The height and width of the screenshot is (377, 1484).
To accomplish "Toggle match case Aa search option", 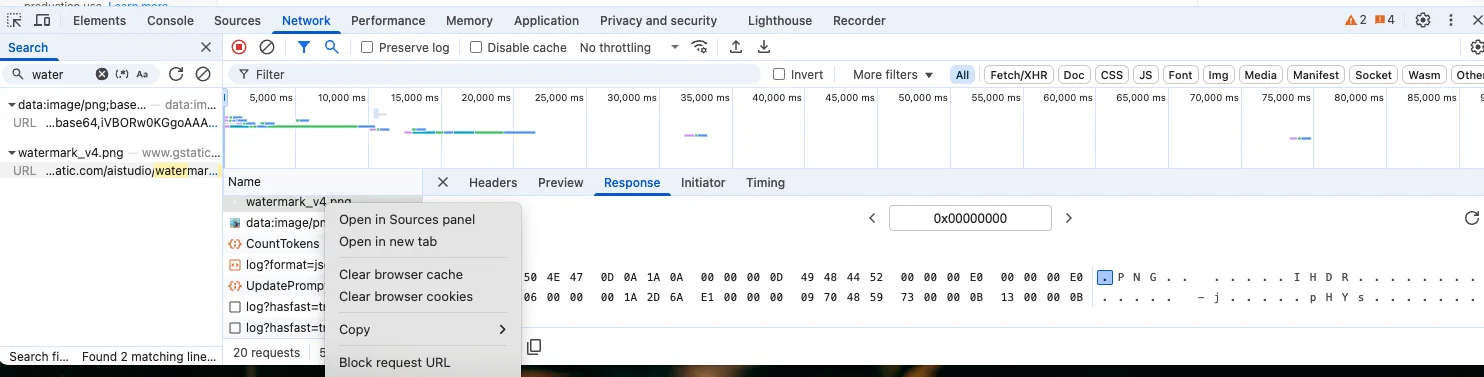I will (x=143, y=74).
